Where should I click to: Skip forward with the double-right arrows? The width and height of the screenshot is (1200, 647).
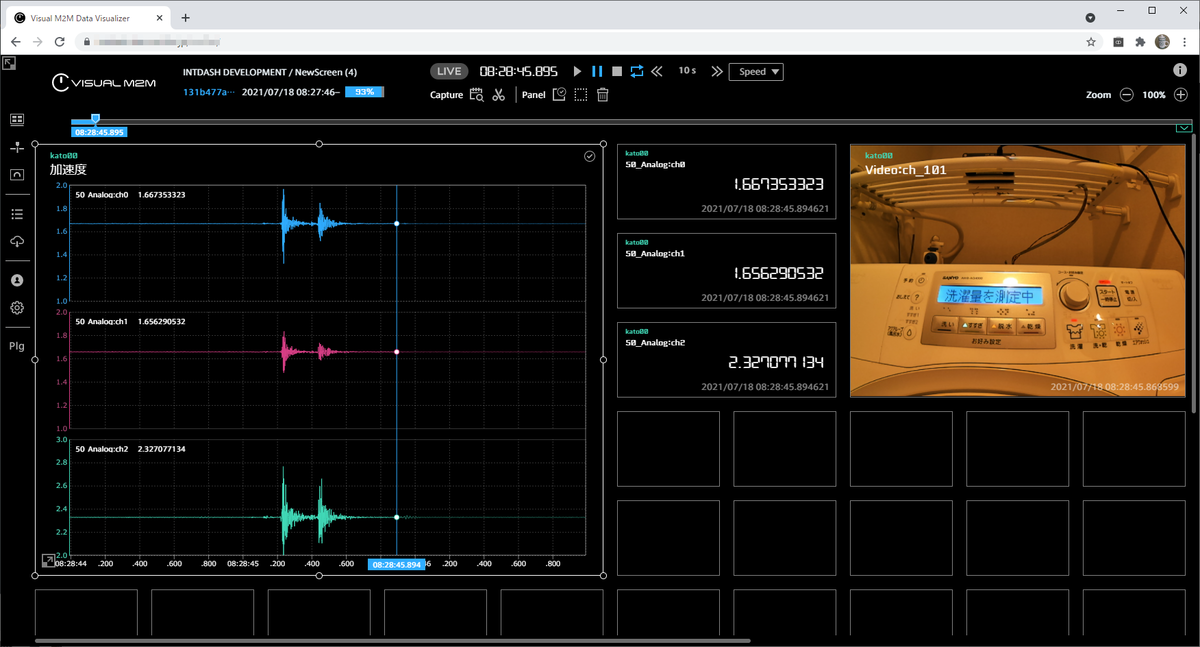click(716, 71)
